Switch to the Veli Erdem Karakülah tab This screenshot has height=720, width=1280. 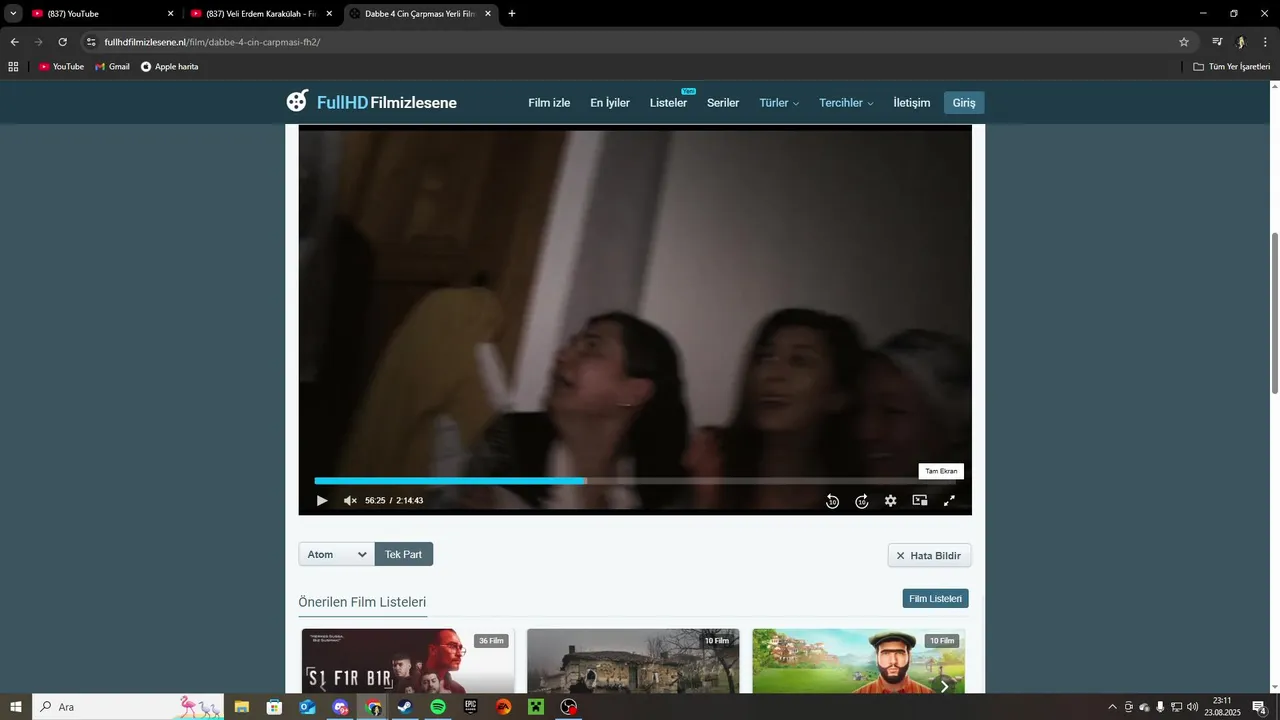[260, 14]
